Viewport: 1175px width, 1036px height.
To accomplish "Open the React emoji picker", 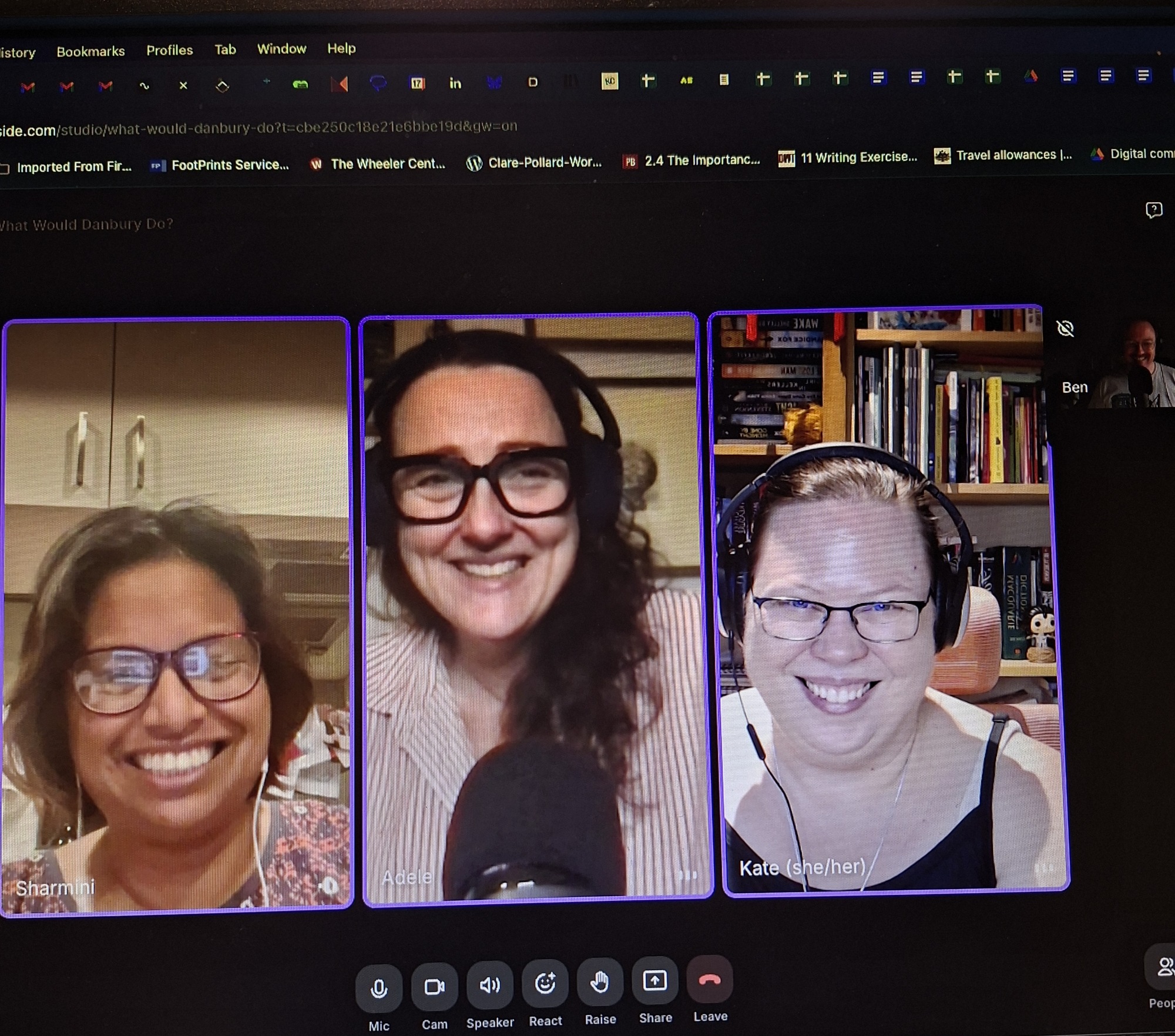I will click(545, 983).
